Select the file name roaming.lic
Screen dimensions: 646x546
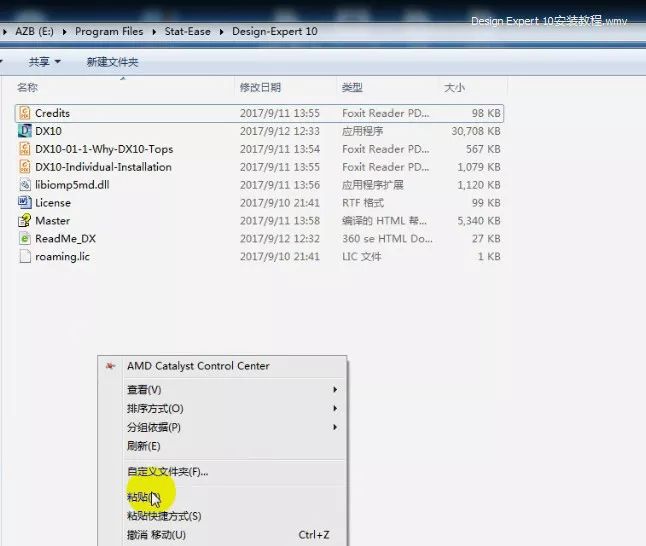tap(62, 257)
